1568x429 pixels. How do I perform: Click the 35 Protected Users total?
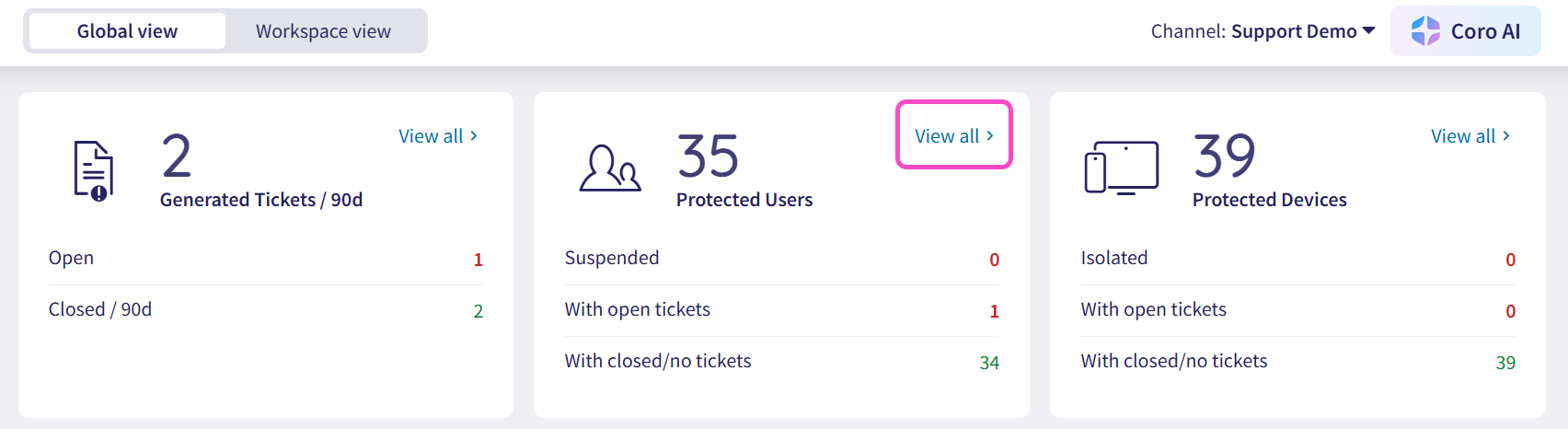pyautogui.click(x=708, y=157)
